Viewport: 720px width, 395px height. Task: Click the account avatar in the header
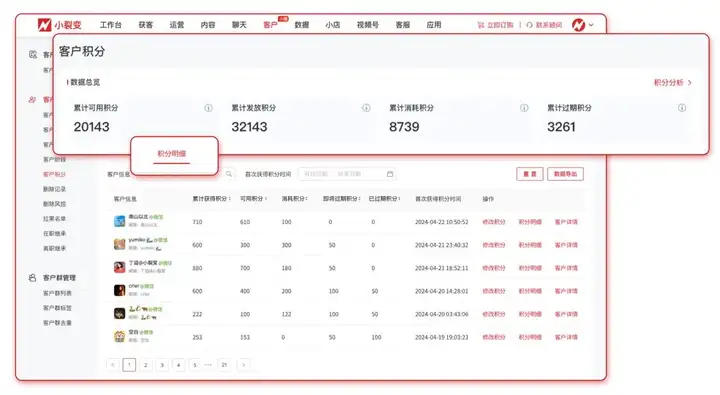(x=578, y=25)
